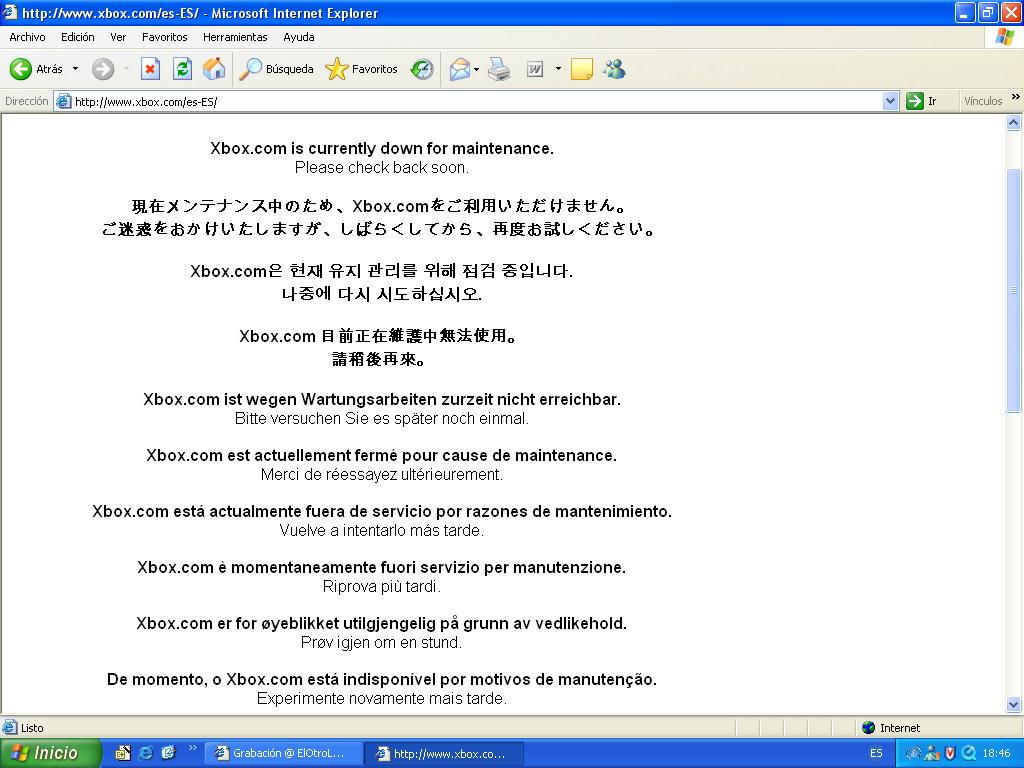
Task: Click the 'Please check back soon.' line
Action: (x=381, y=168)
